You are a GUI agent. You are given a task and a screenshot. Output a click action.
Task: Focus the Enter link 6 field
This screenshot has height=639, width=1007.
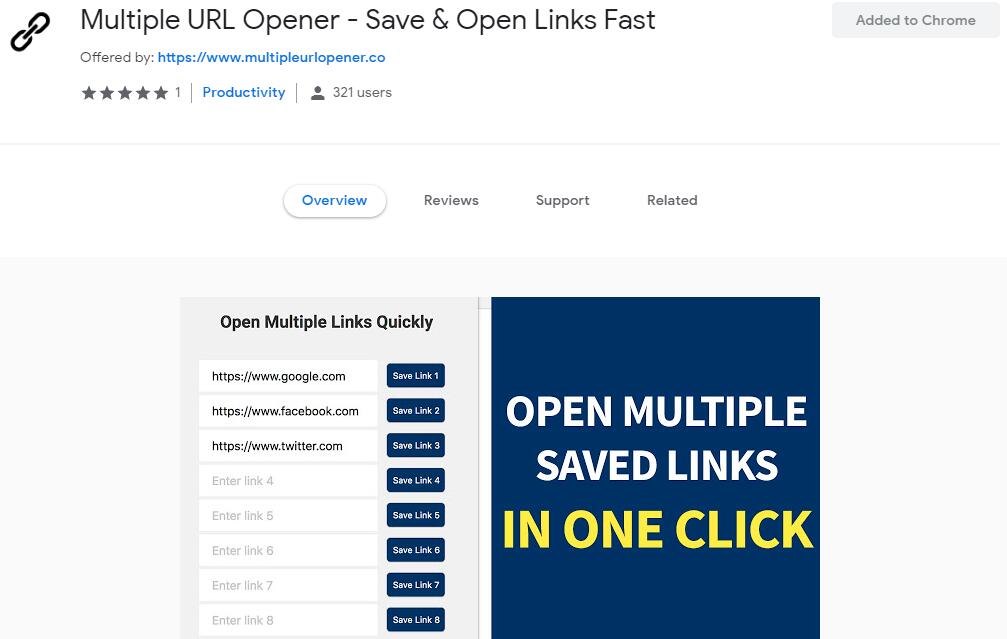[288, 550]
